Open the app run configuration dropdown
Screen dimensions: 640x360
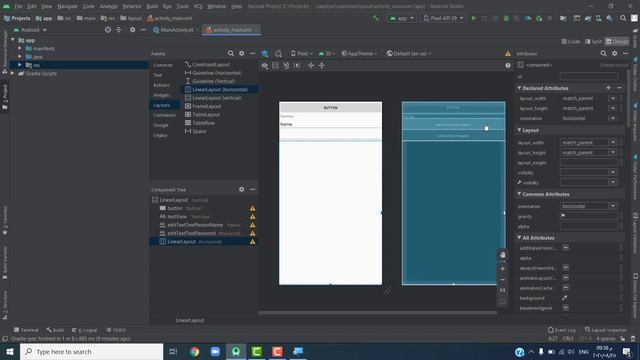[x=402, y=18]
